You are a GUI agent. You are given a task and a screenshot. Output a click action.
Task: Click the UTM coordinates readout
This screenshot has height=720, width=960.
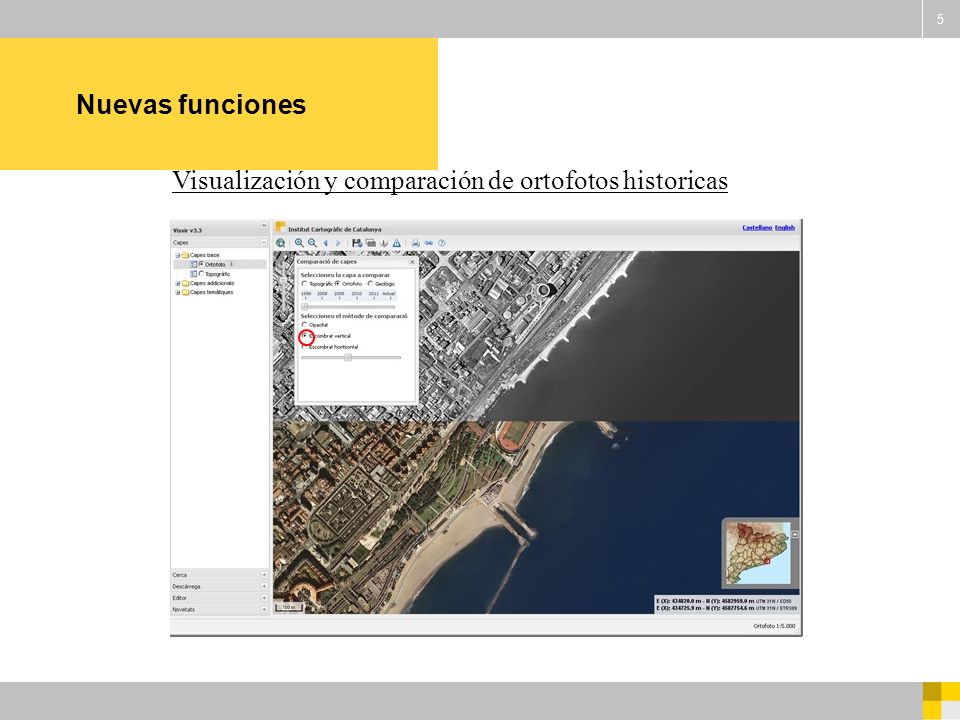(726, 604)
